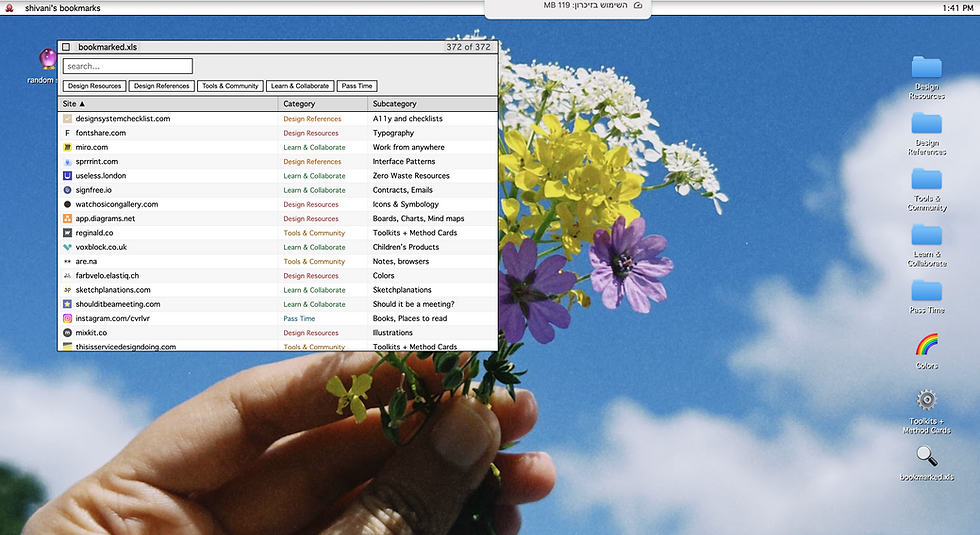Click the voxblock.co.uk favicon
The width and height of the screenshot is (980, 535).
(68, 247)
